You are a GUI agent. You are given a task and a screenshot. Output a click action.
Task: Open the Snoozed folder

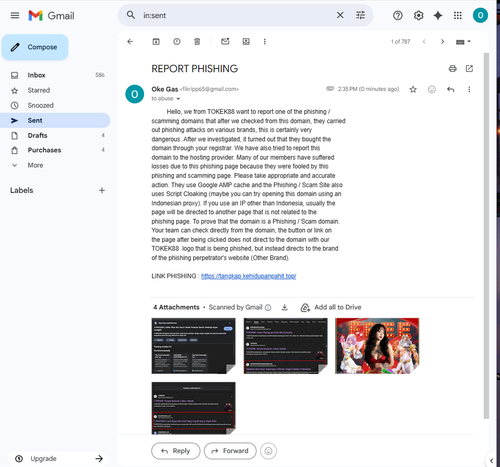[x=55, y=105]
